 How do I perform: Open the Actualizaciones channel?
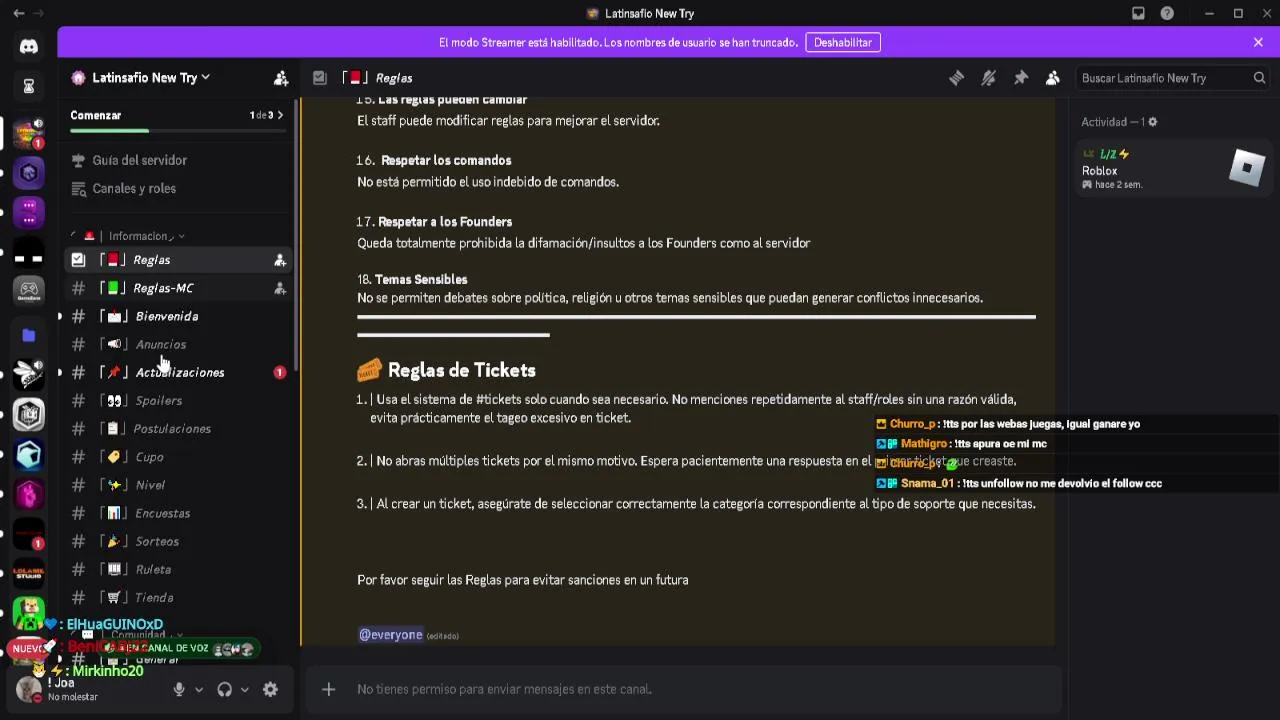click(178, 372)
